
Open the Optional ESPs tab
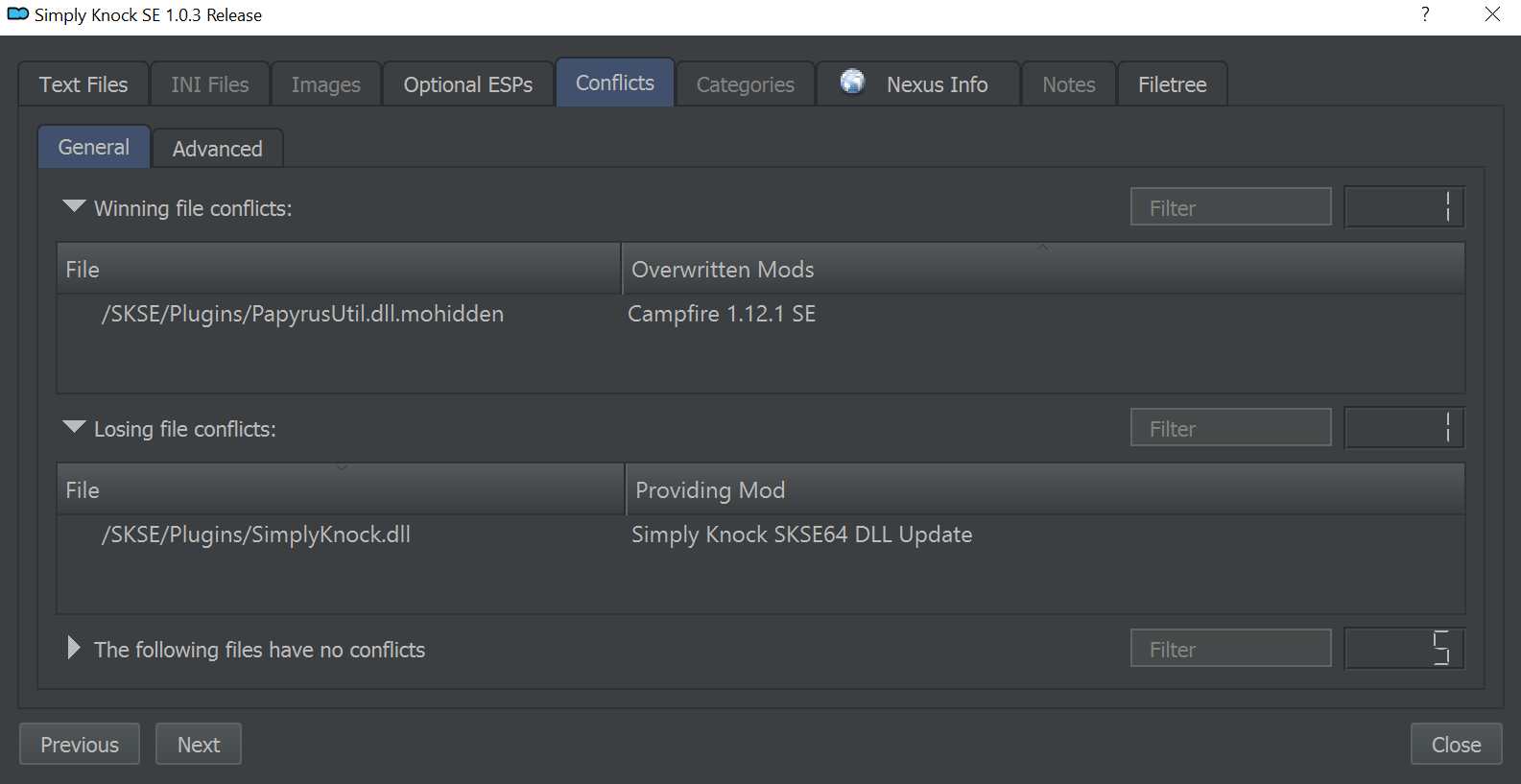pyautogui.click(x=468, y=84)
